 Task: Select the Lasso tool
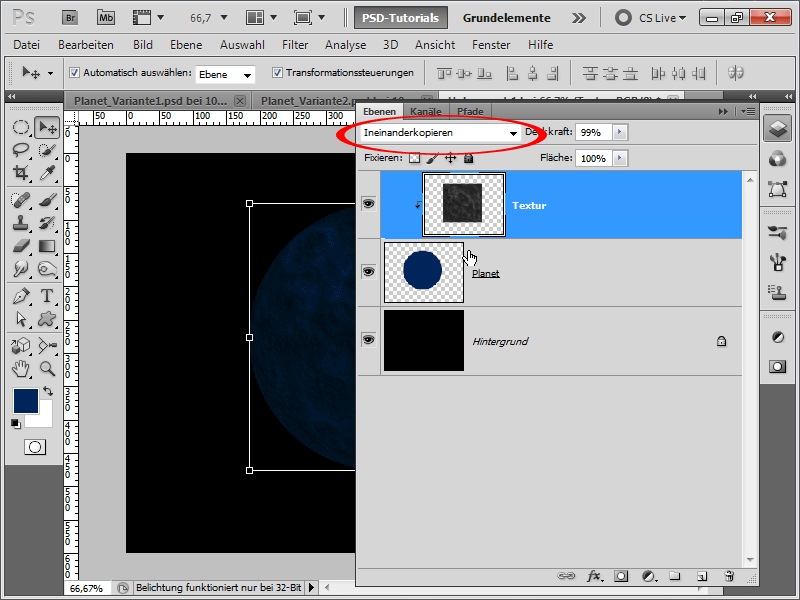(x=20, y=149)
